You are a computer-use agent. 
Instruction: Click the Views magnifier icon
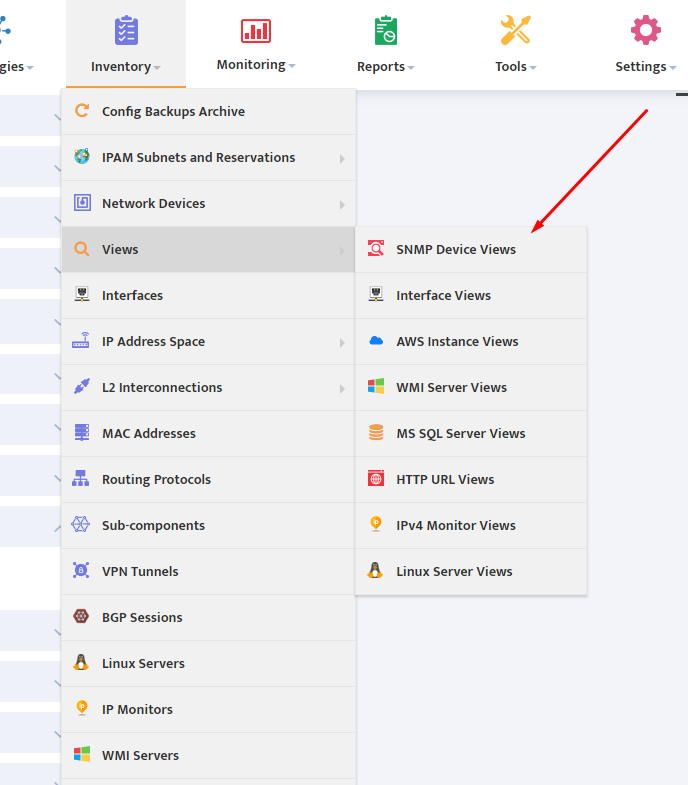click(x=82, y=249)
